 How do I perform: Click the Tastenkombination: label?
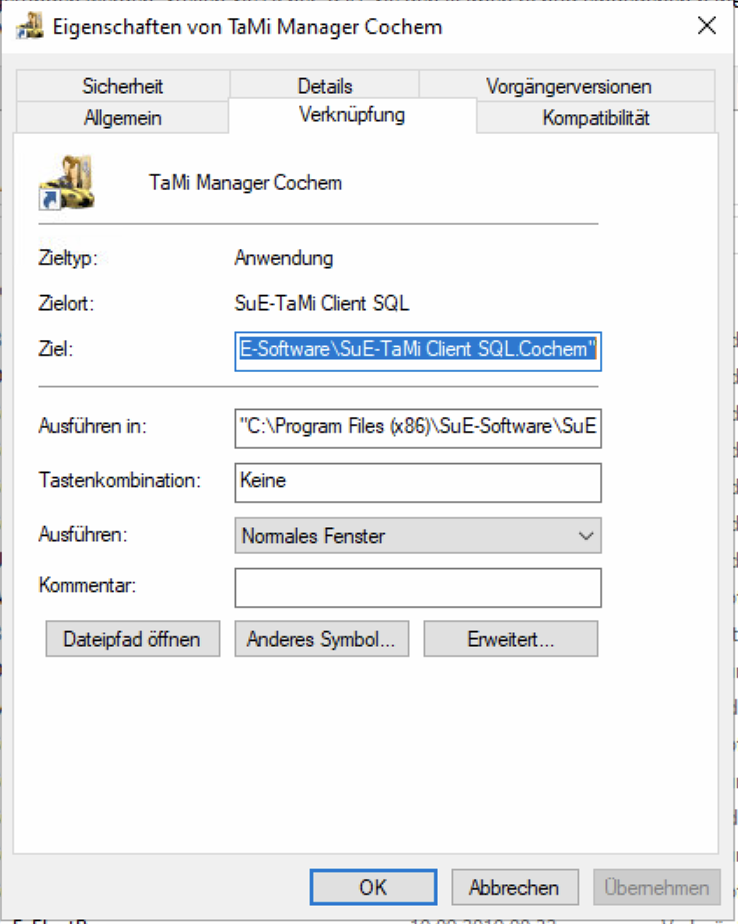(120, 480)
